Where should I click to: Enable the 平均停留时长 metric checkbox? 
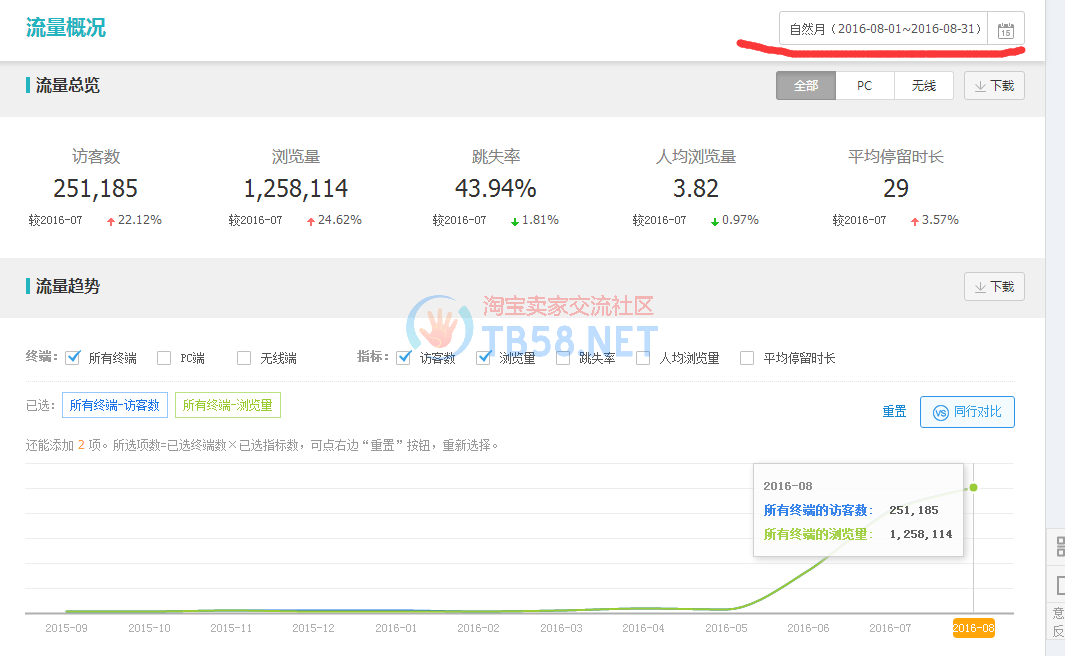pos(747,358)
